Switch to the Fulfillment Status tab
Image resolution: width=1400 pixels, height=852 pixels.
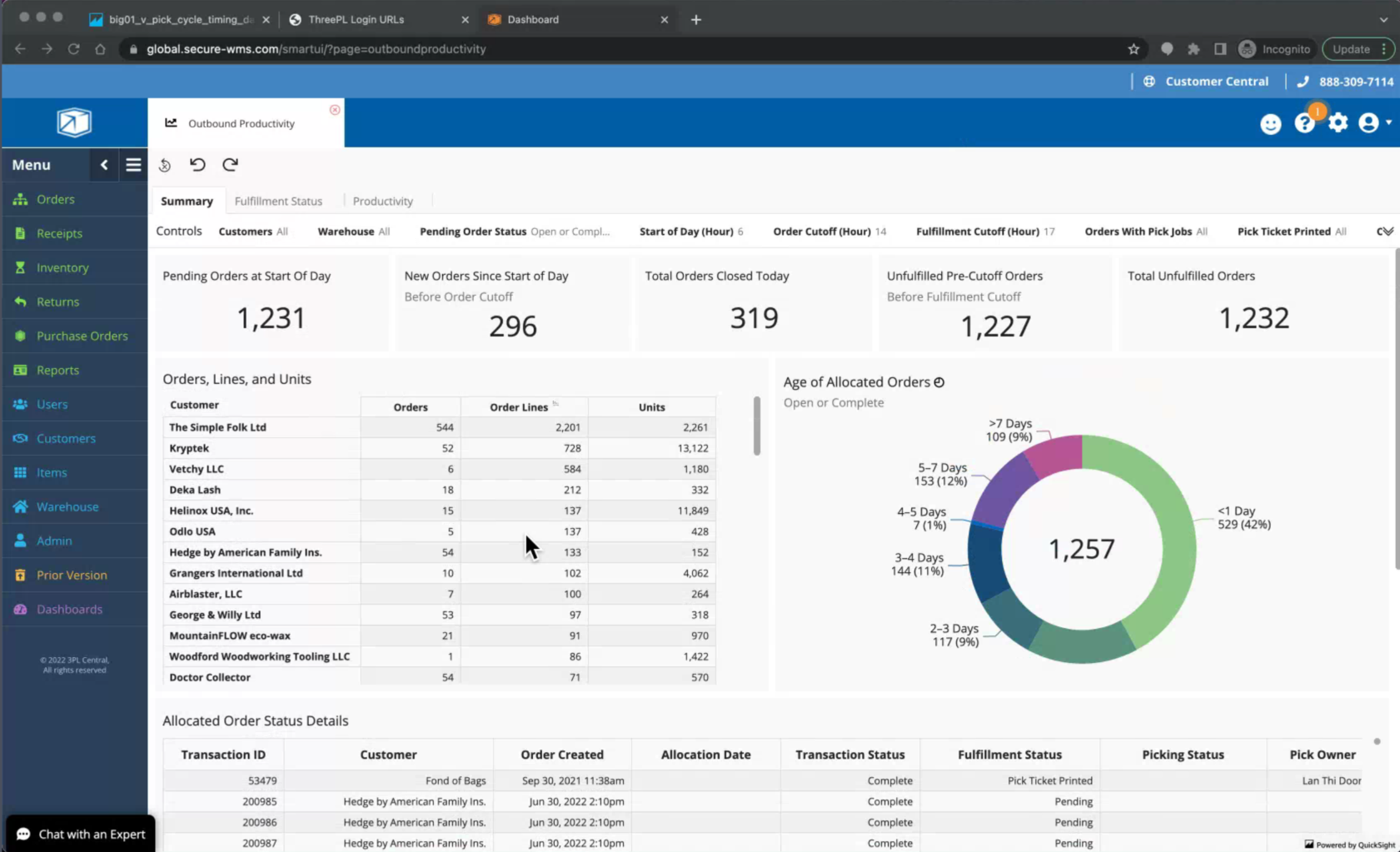(278, 201)
